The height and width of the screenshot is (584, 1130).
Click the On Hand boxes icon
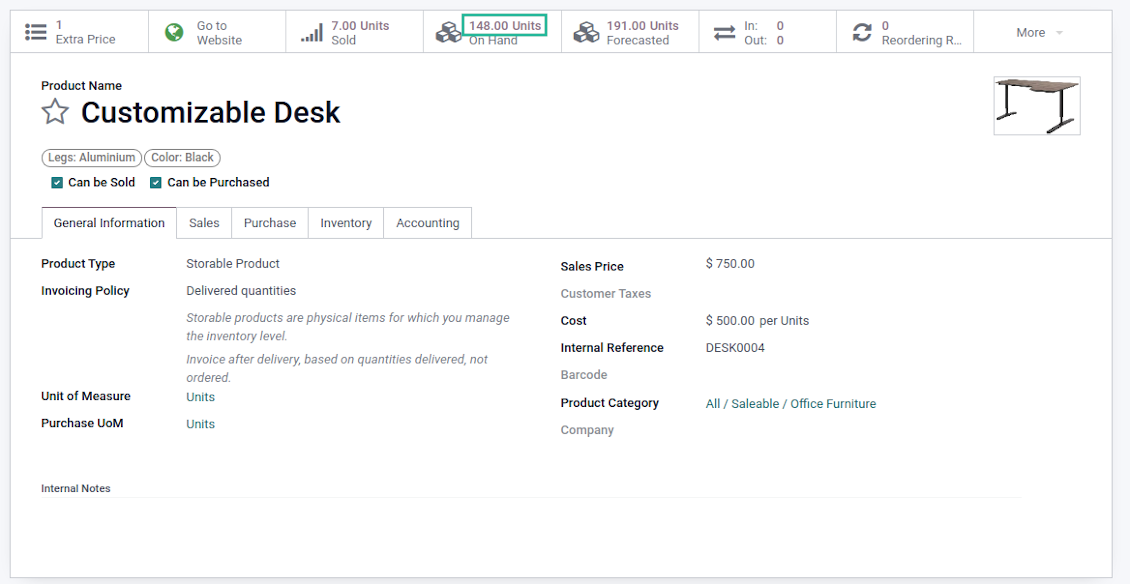tap(448, 32)
